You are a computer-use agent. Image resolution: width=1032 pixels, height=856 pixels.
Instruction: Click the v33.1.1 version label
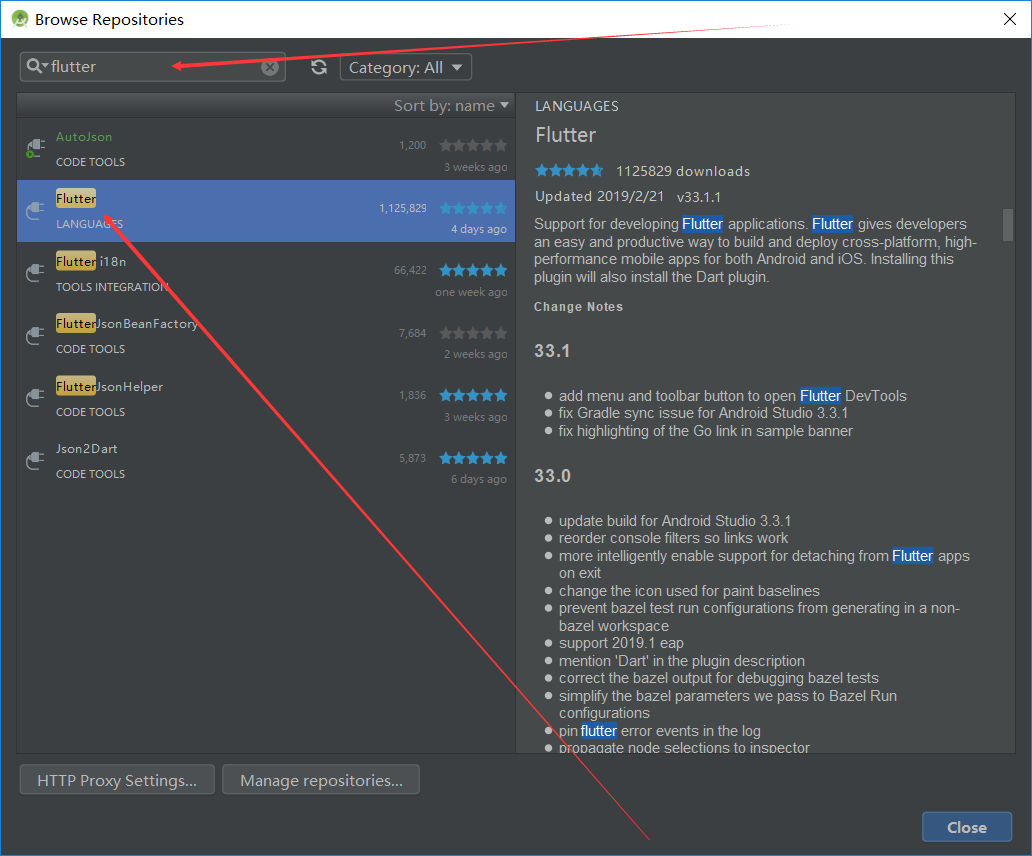point(698,197)
